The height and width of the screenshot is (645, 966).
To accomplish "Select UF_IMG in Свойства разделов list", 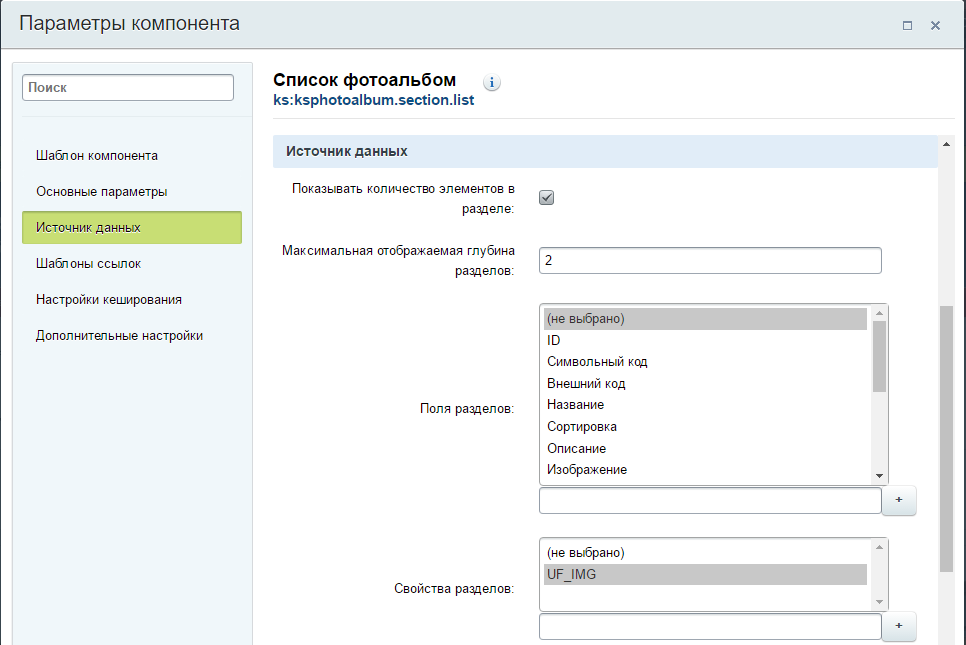I will click(705, 574).
